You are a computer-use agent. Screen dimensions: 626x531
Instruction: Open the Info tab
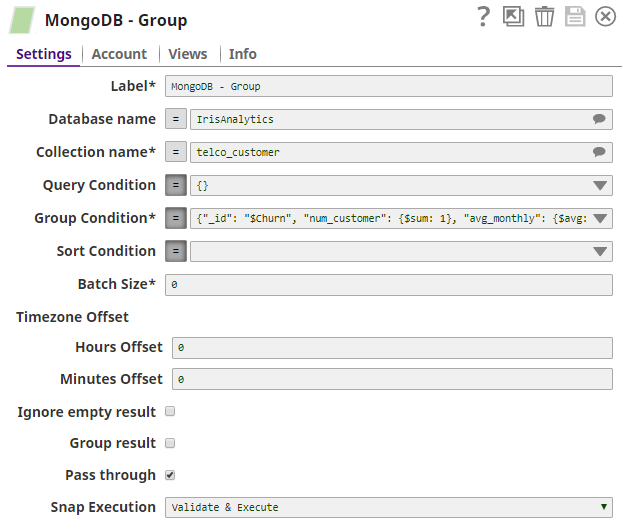242,54
